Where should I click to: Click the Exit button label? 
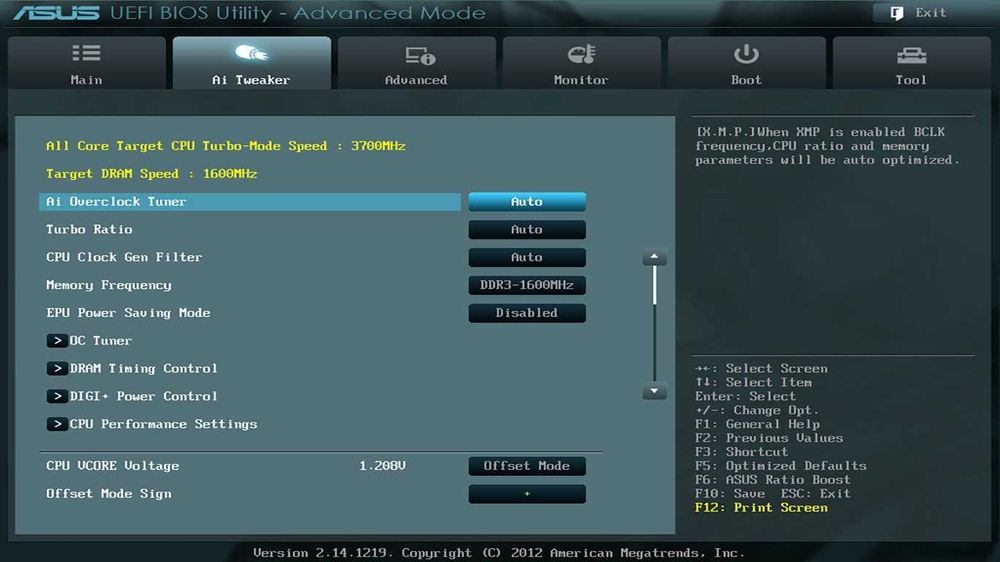930,13
